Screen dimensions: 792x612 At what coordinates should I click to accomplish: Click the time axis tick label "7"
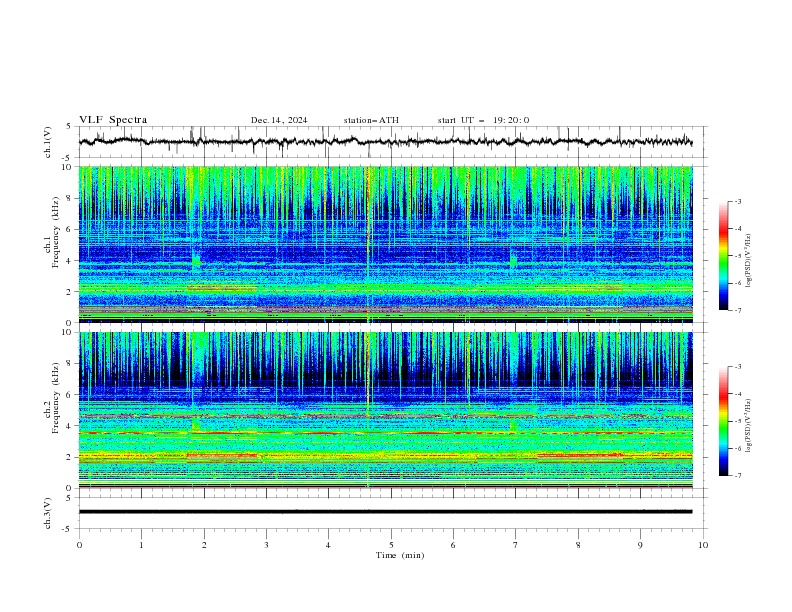click(x=516, y=545)
